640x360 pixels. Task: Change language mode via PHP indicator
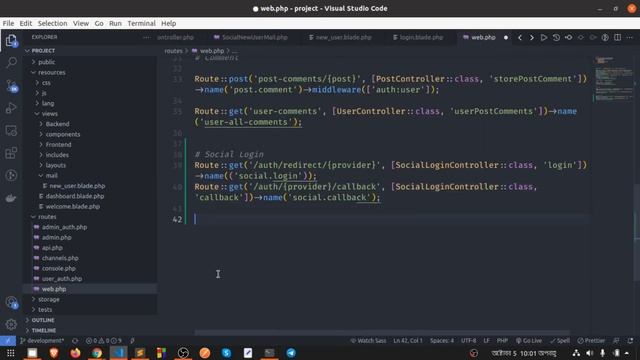tap(502, 340)
